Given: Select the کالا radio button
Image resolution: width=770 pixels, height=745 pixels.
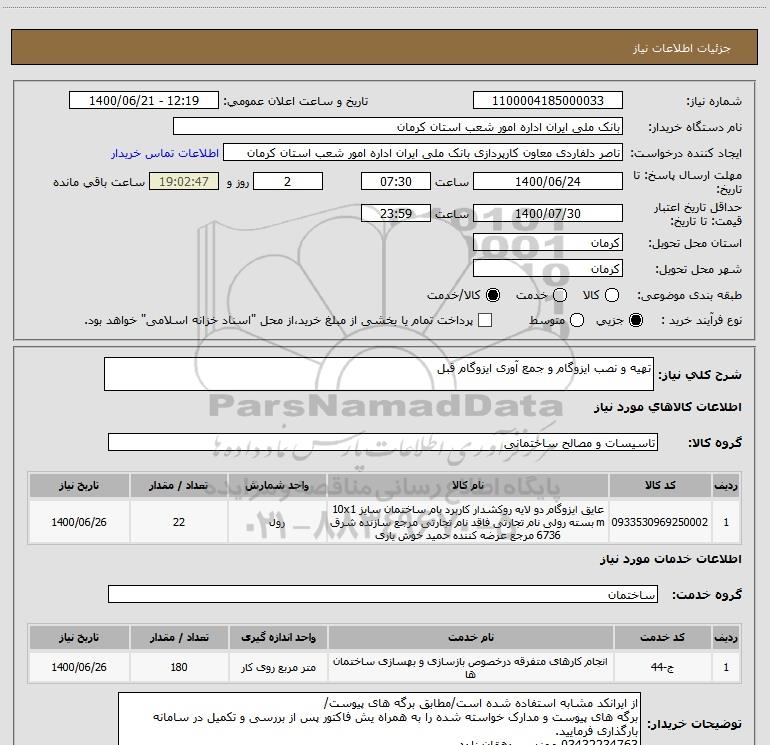Looking at the screenshot, I should pos(611,295).
